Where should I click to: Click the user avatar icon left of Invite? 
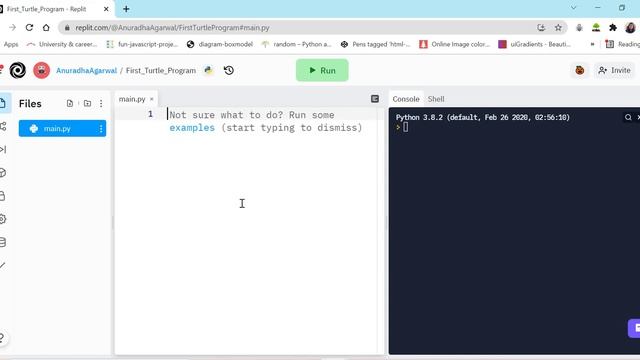tap(580, 70)
